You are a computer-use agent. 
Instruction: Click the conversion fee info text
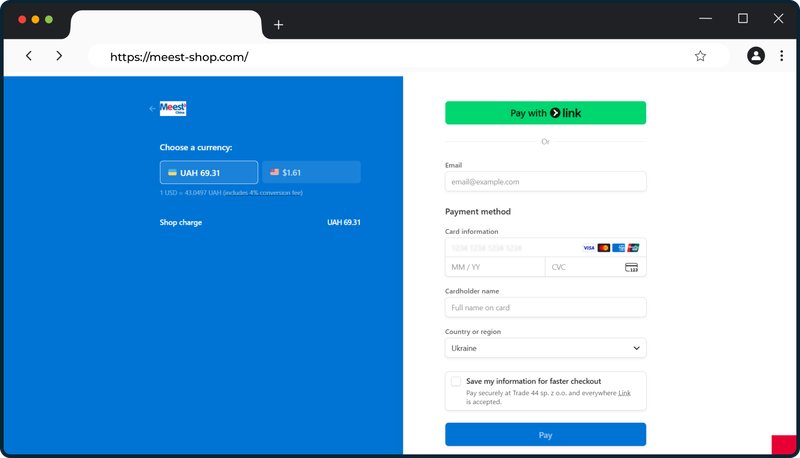click(231, 192)
